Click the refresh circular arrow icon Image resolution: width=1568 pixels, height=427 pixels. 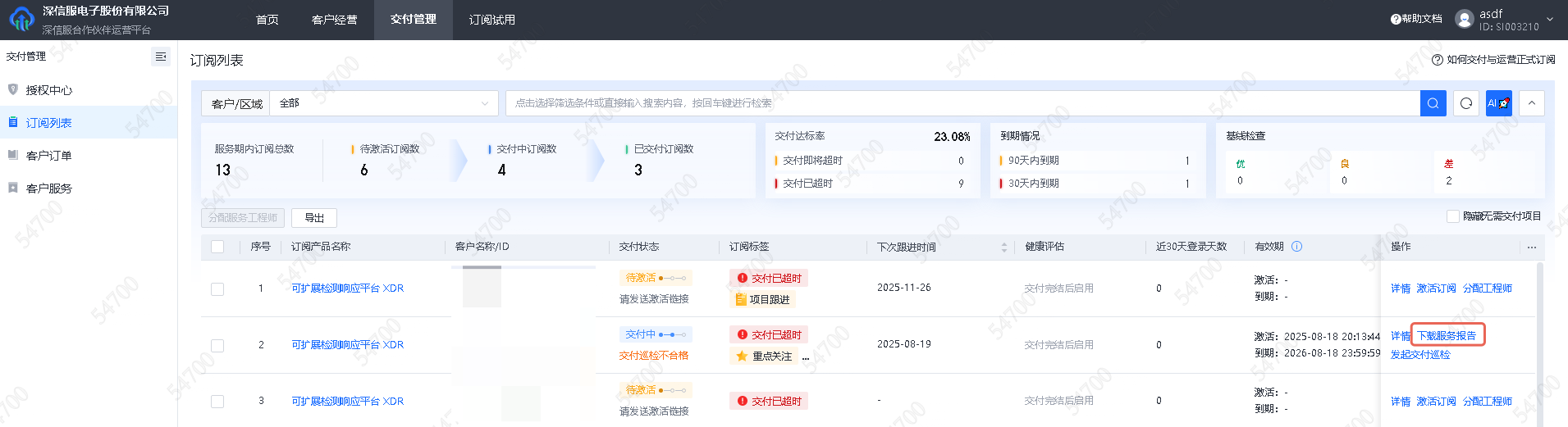pos(1466,103)
